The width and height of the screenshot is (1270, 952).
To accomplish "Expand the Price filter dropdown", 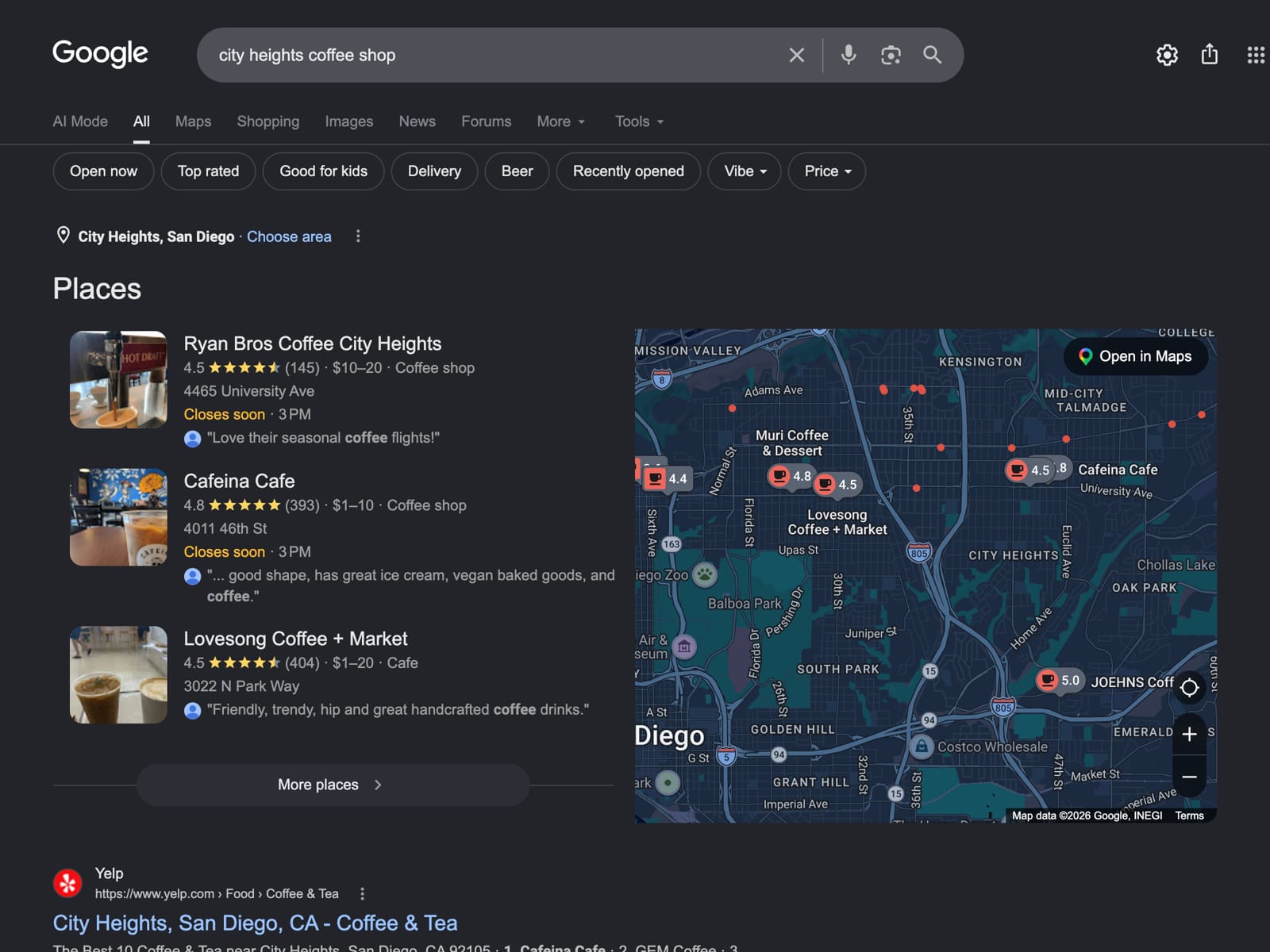I will click(826, 171).
